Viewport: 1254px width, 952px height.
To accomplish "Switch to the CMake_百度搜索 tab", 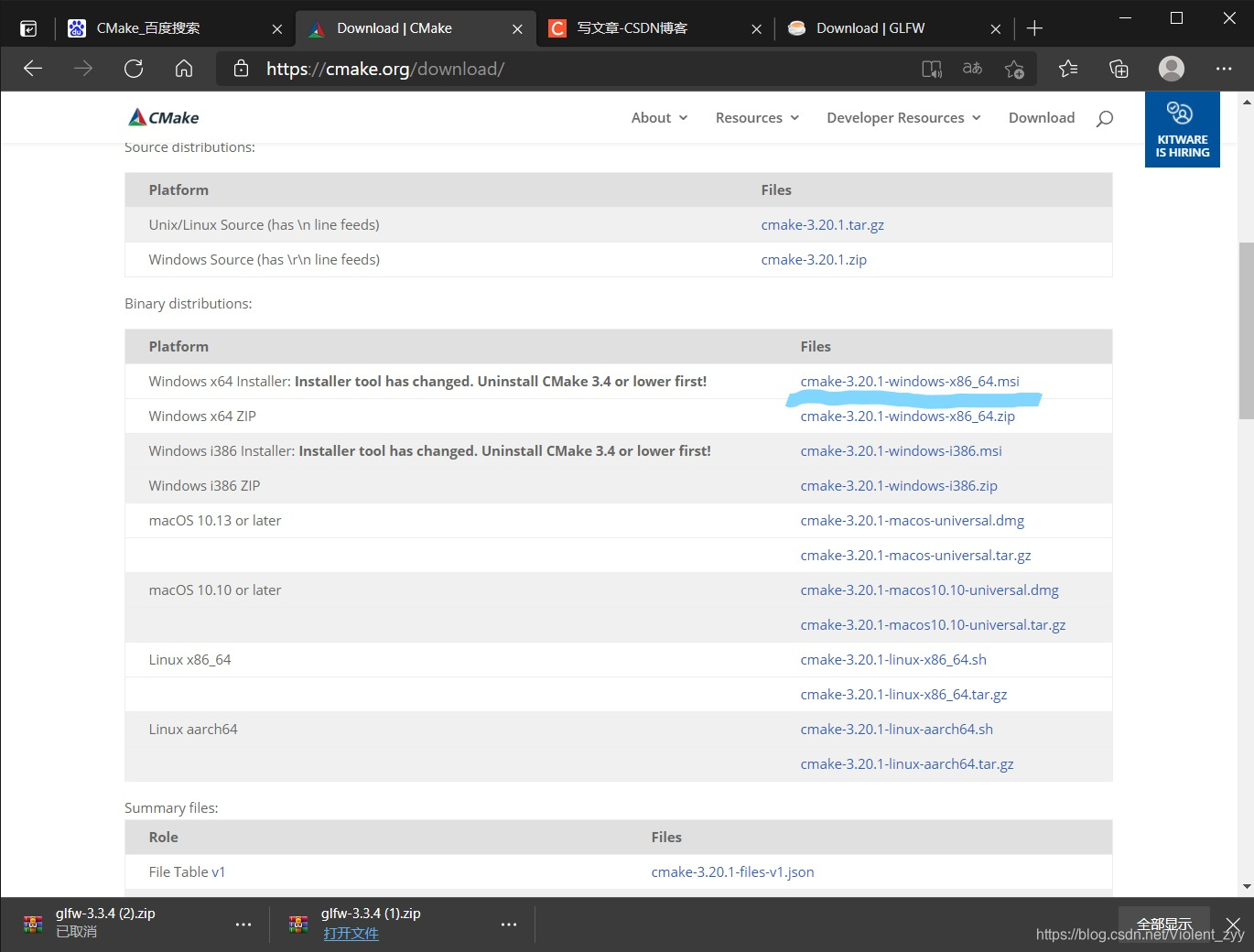I will click(174, 28).
